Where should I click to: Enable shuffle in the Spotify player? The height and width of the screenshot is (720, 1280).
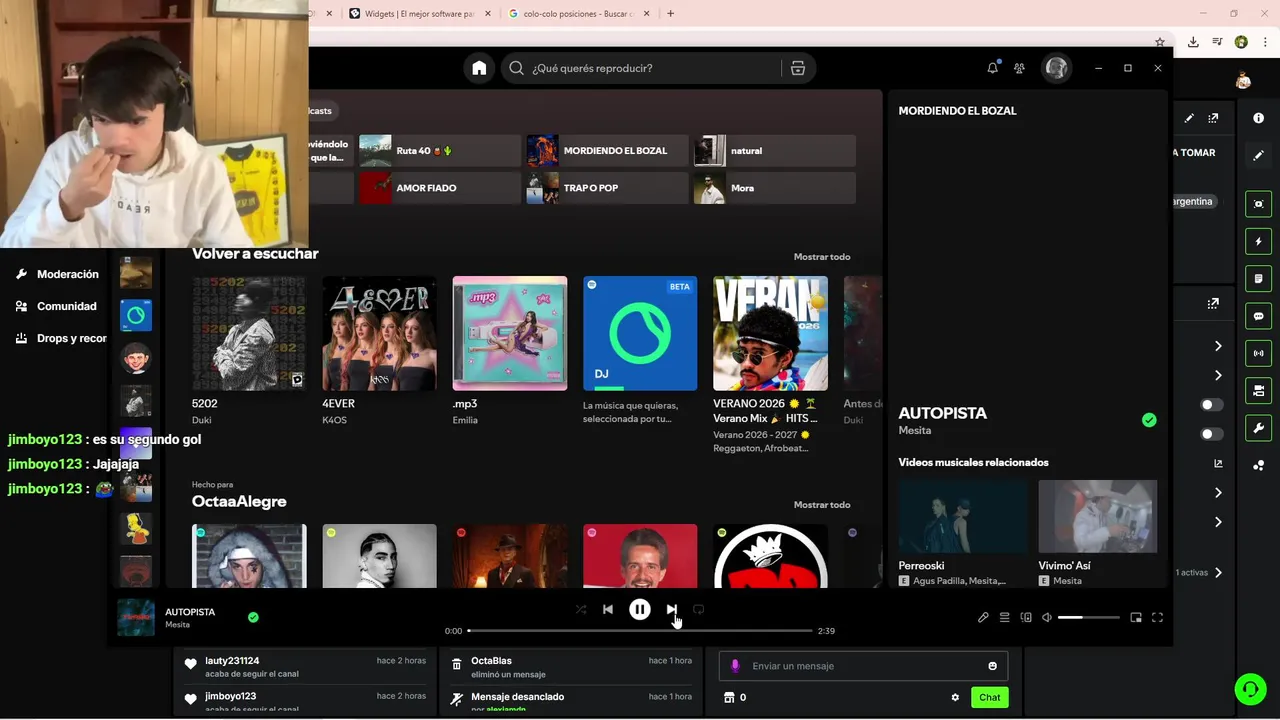[x=581, y=609]
